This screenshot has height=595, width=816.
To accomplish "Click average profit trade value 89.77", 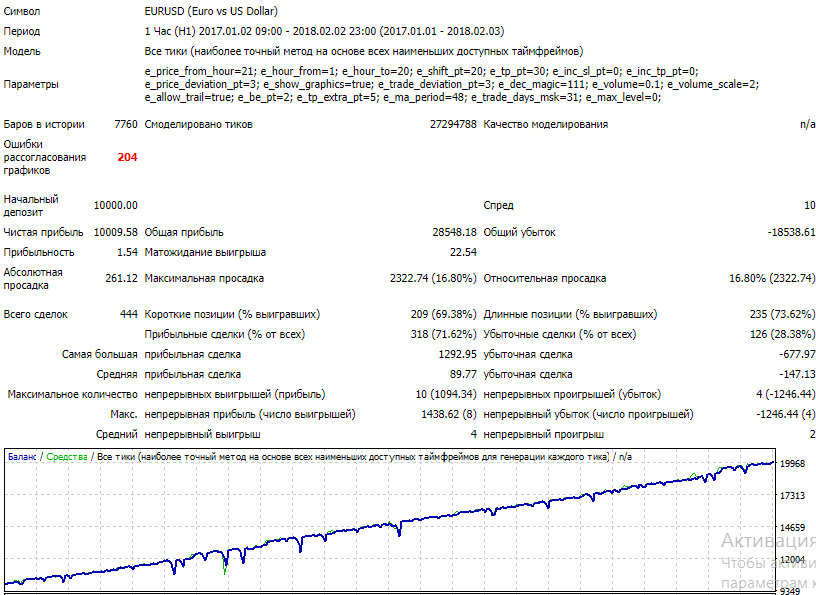I will point(463,374).
